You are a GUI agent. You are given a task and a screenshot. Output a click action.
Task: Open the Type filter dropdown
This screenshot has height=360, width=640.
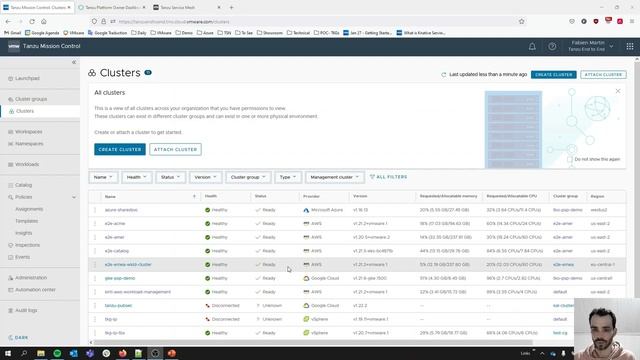288,177
